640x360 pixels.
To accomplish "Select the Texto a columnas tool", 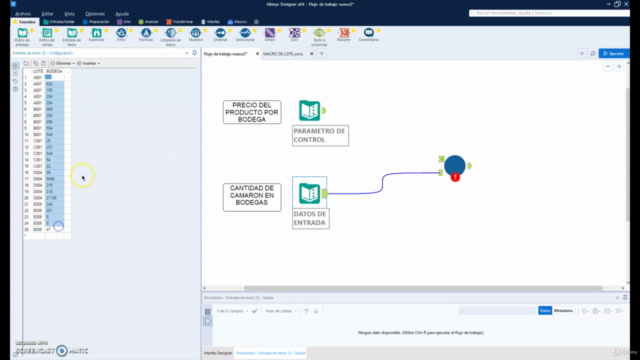I will tap(319, 33).
